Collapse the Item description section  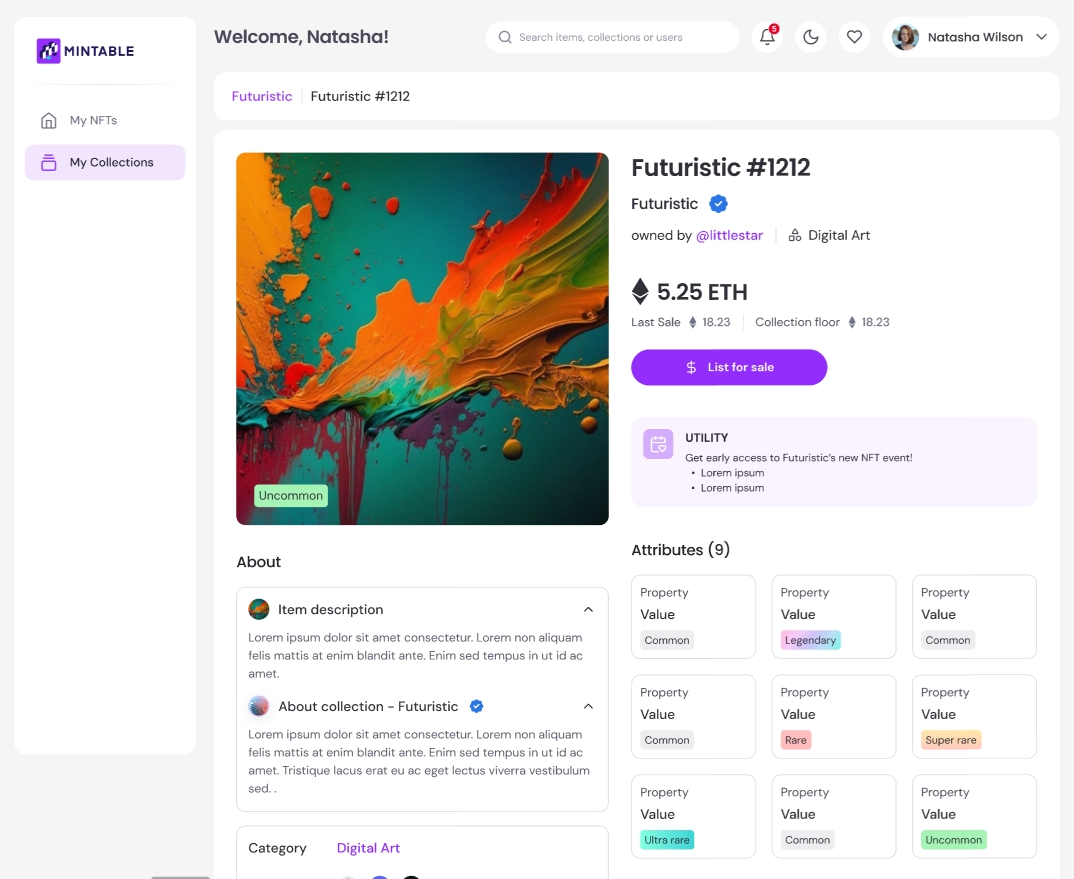[x=588, y=609]
